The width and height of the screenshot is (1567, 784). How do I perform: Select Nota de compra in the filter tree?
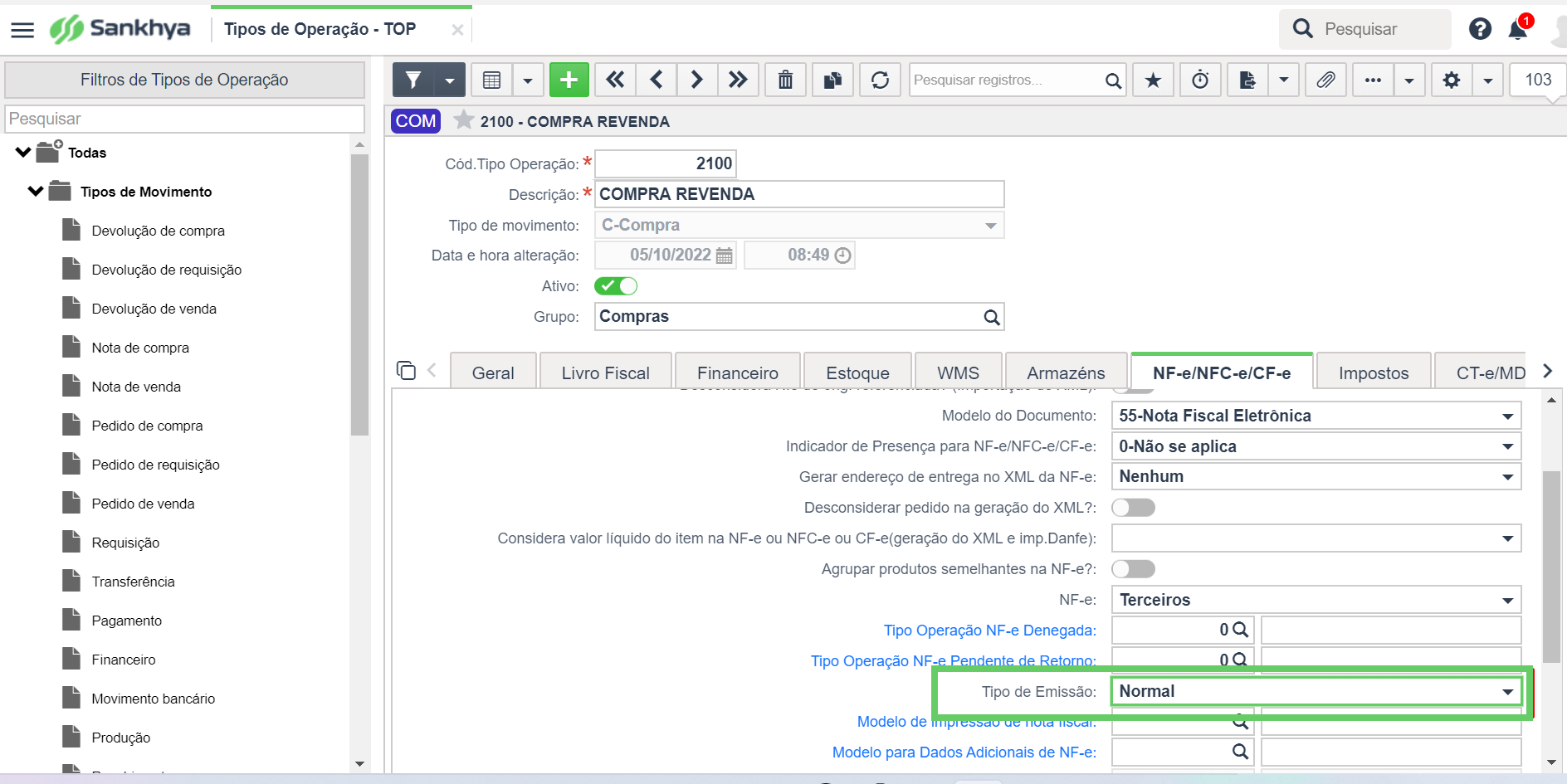[x=140, y=348]
